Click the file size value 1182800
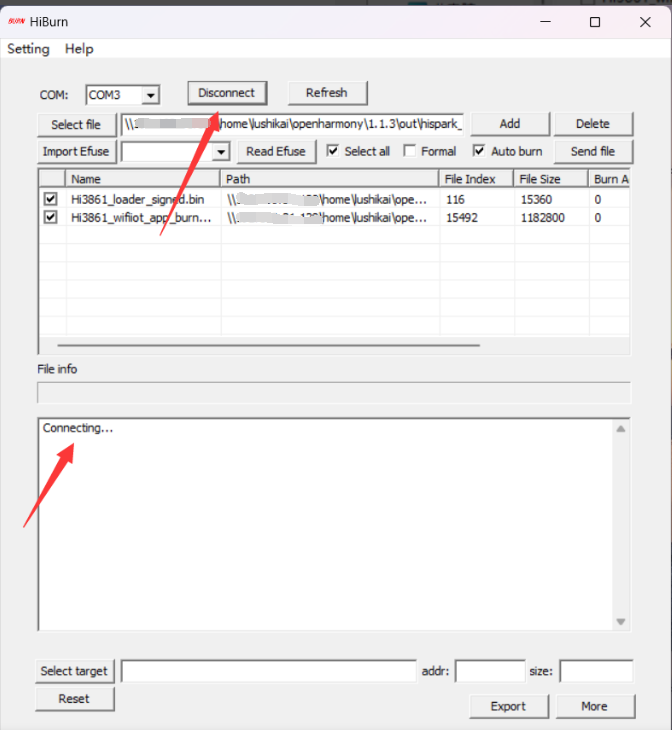 pos(543,218)
